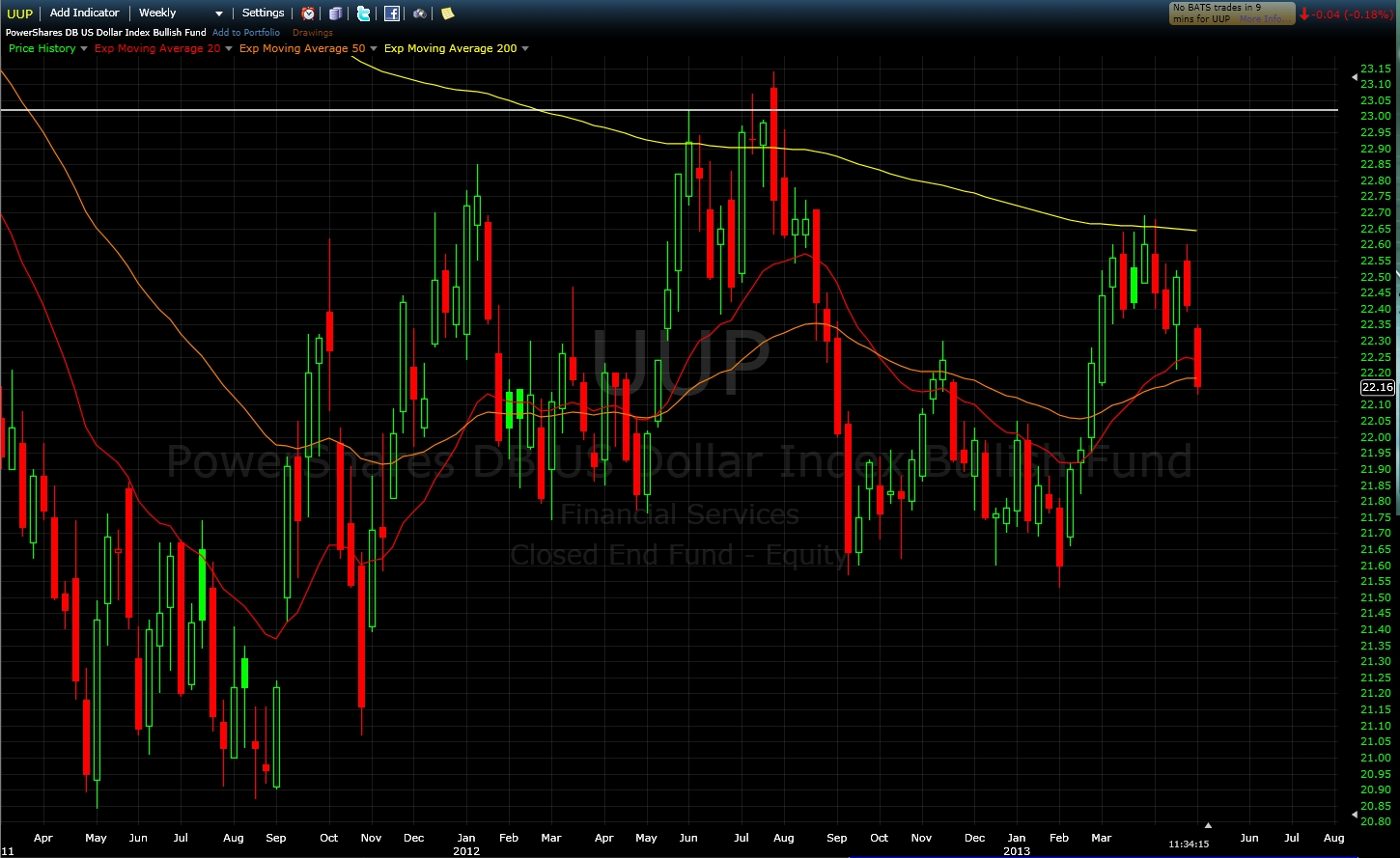This screenshot has height=858, width=1400.
Task: Click the Exp Moving Average 50 label
Action: pos(302,48)
